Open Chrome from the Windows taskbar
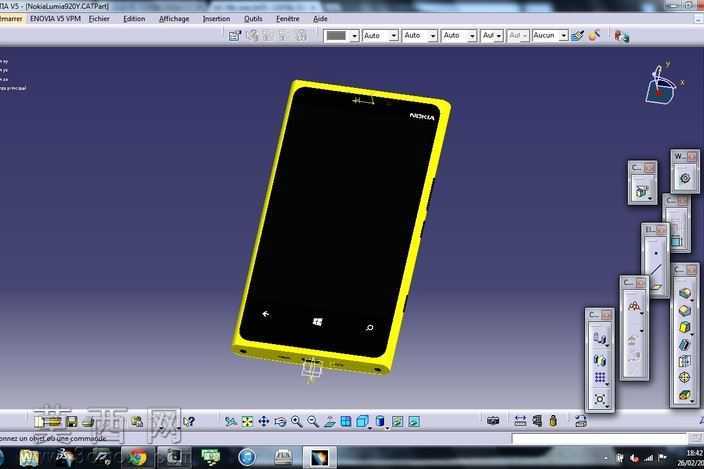Image resolution: width=704 pixels, height=469 pixels. click(x=137, y=457)
